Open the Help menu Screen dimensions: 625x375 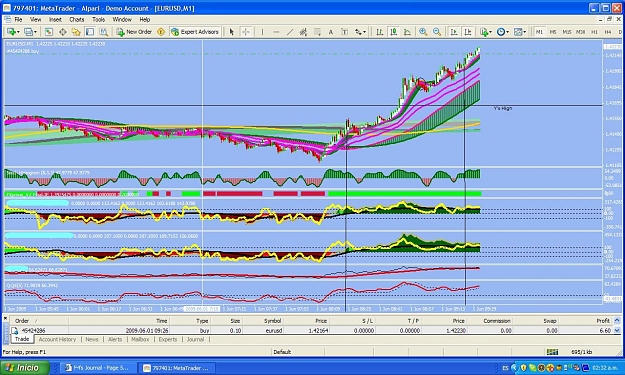coord(145,20)
